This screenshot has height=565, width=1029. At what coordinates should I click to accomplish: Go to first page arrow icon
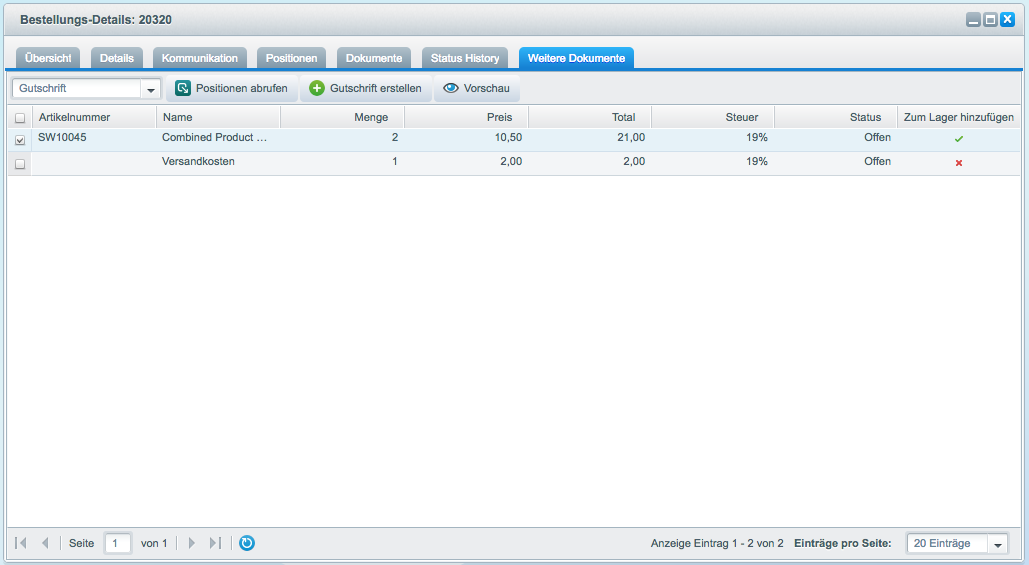tap(21, 543)
